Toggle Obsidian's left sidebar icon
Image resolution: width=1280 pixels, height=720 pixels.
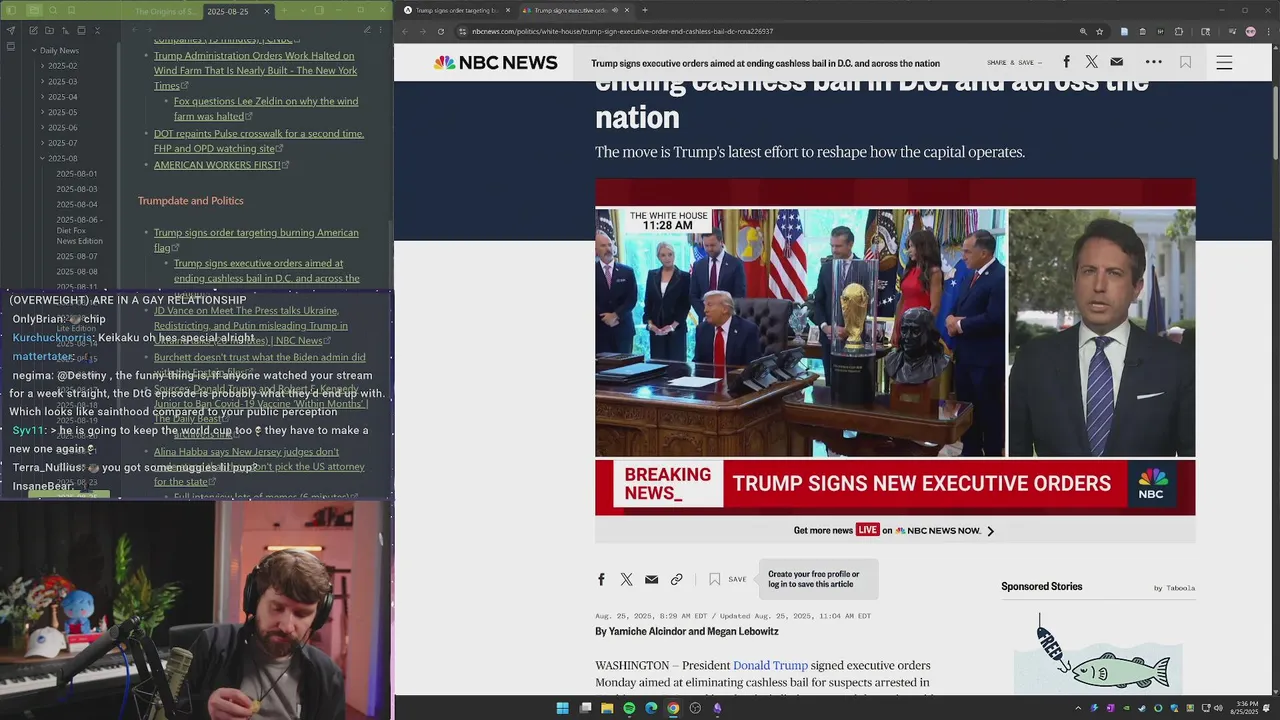point(11,10)
